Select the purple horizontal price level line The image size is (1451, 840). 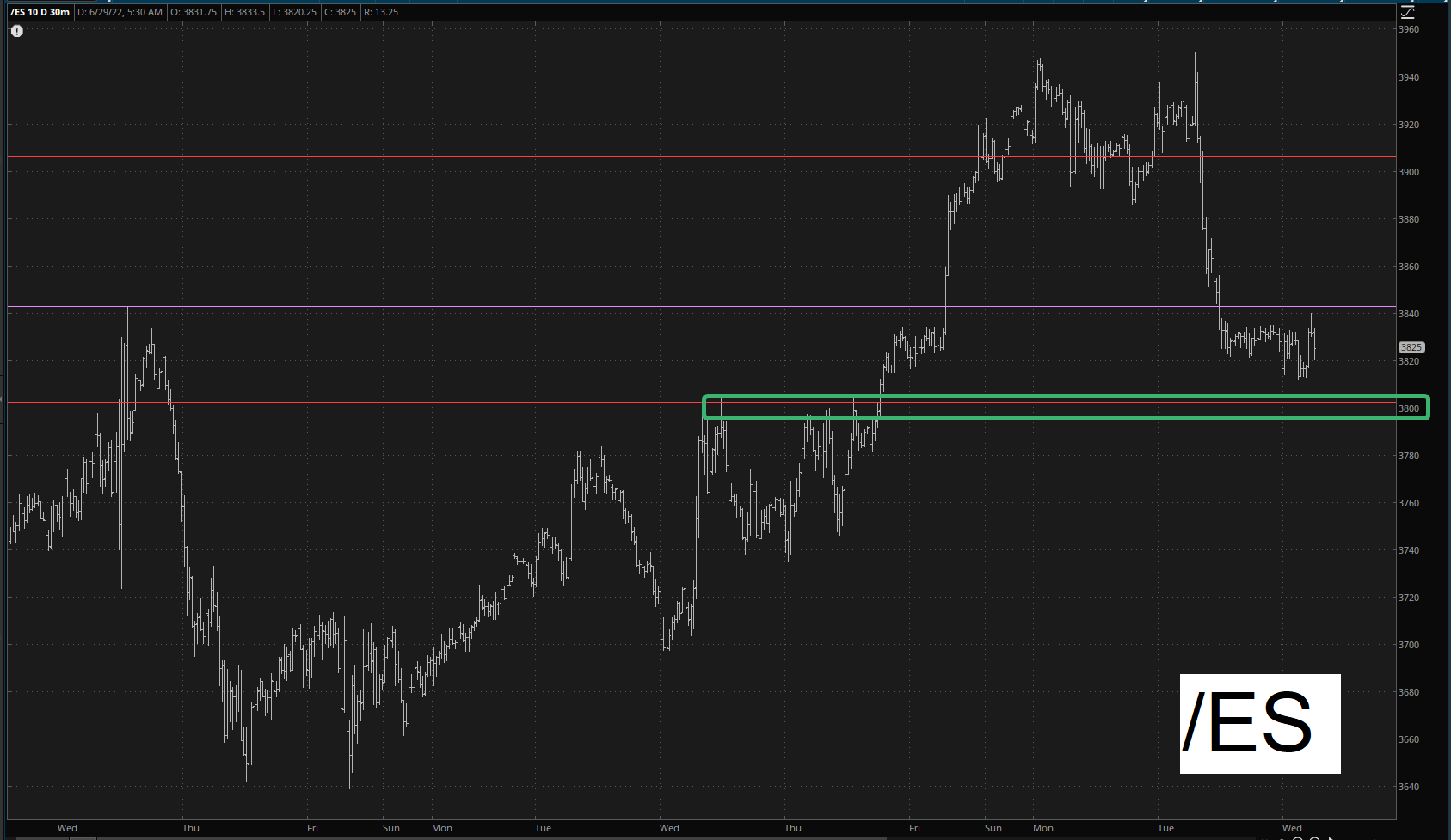point(516,307)
